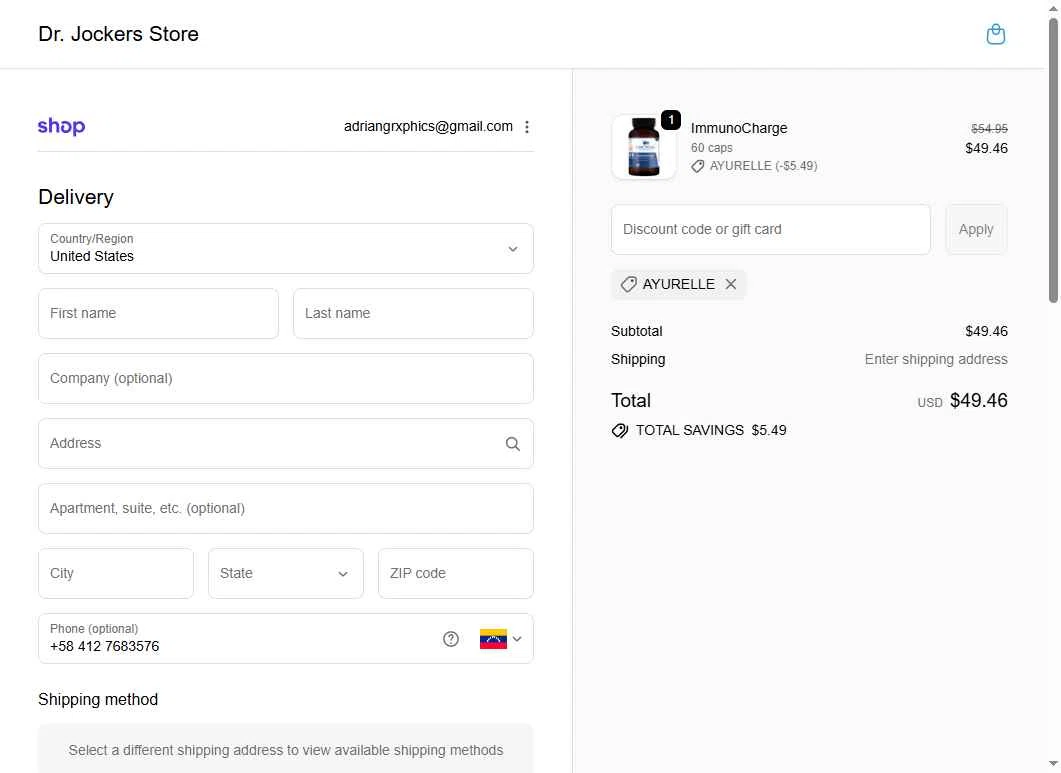Focus the Company (optional) field

coord(286,378)
